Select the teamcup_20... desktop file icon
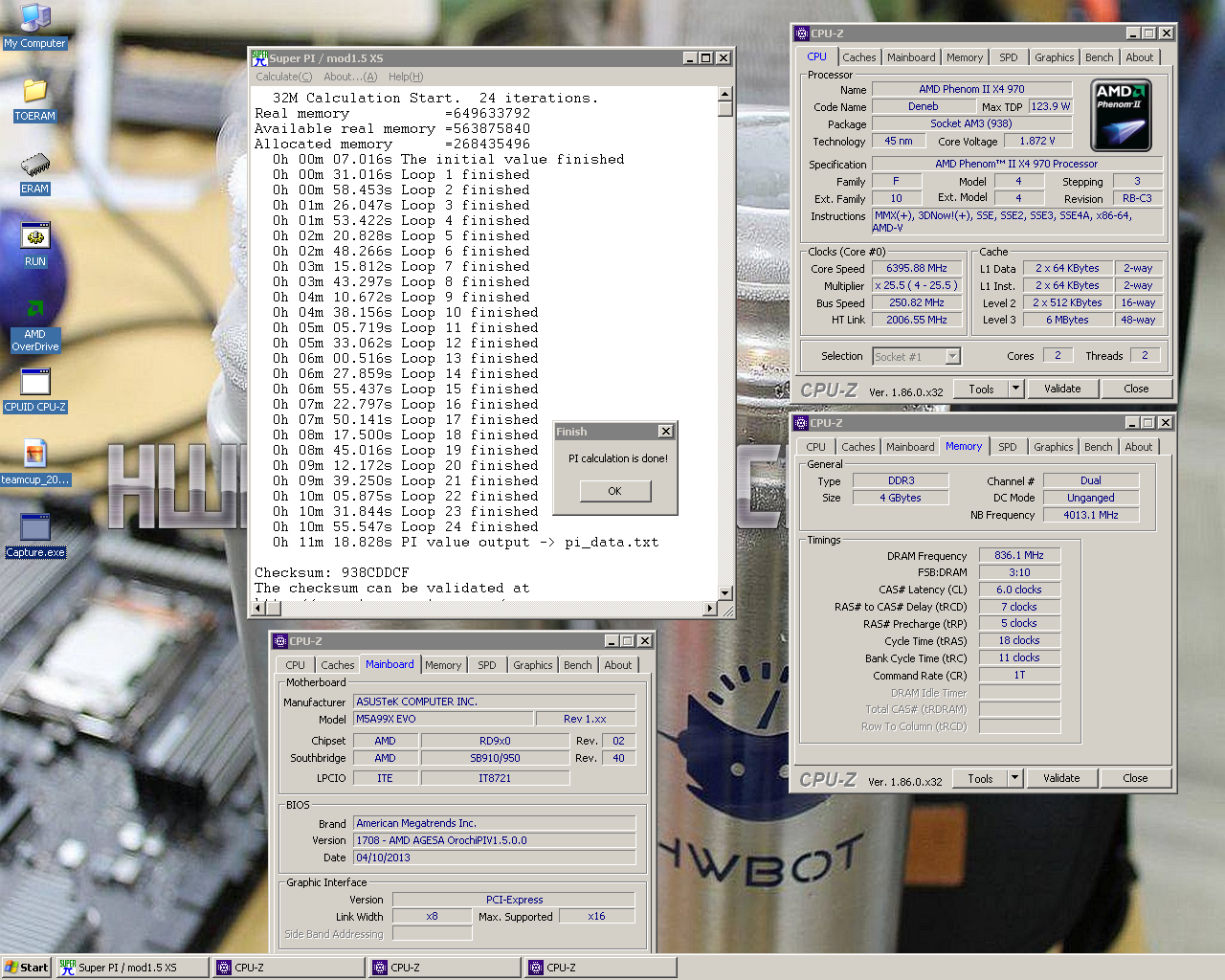This screenshot has height=980, width=1225. click(x=34, y=463)
